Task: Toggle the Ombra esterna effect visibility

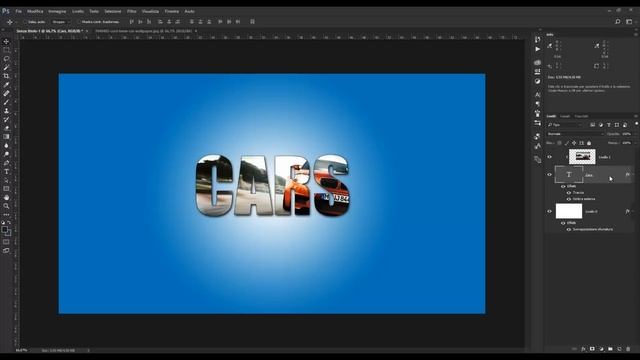Action: pos(569,199)
